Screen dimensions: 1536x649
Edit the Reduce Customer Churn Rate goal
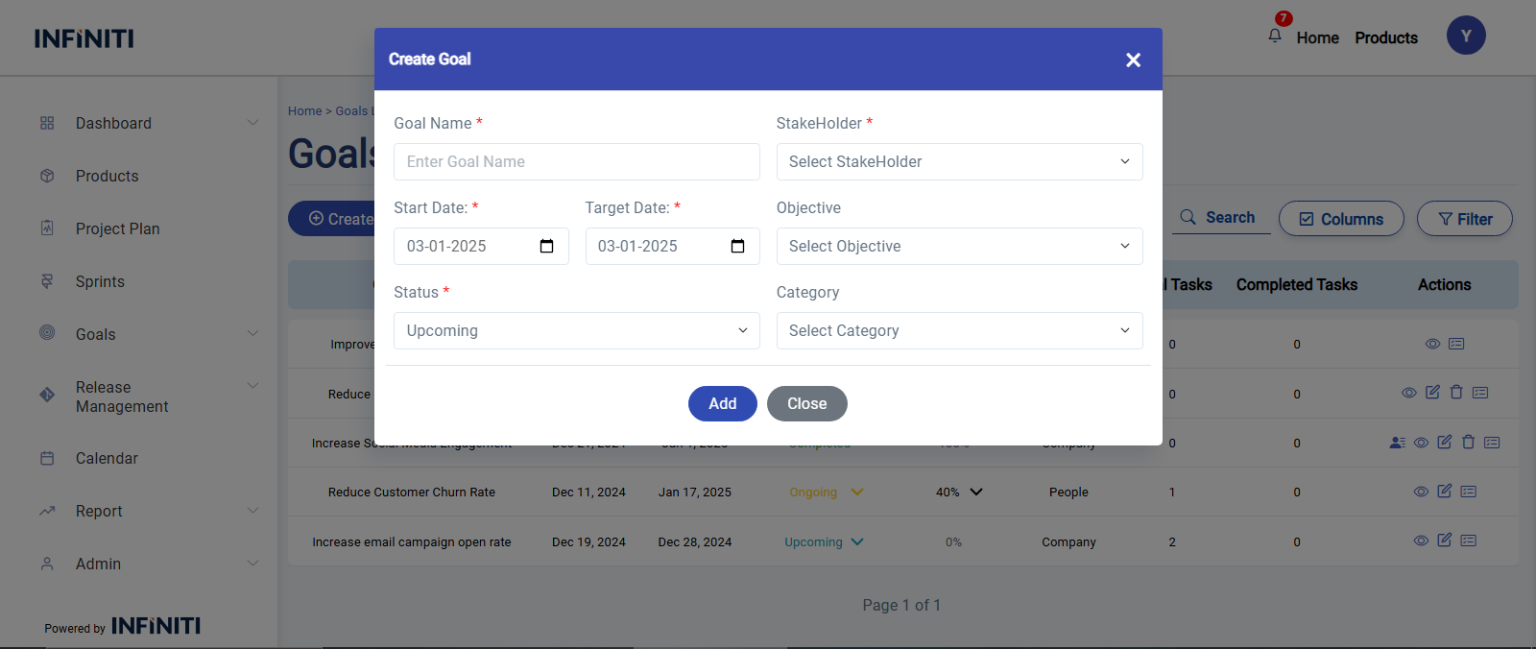coord(1444,491)
